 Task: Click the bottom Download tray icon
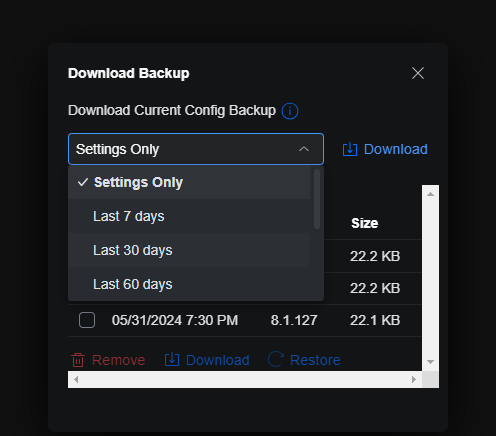tap(172, 360)
